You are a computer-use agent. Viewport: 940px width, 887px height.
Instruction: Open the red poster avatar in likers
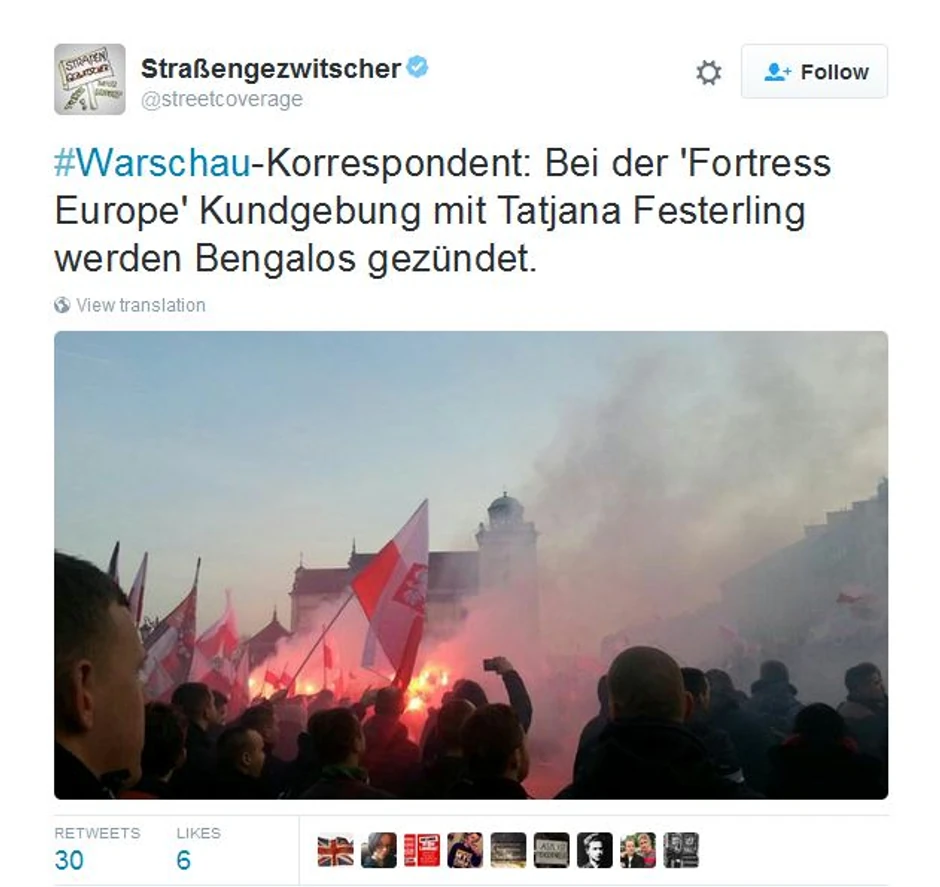pos(422,850)
